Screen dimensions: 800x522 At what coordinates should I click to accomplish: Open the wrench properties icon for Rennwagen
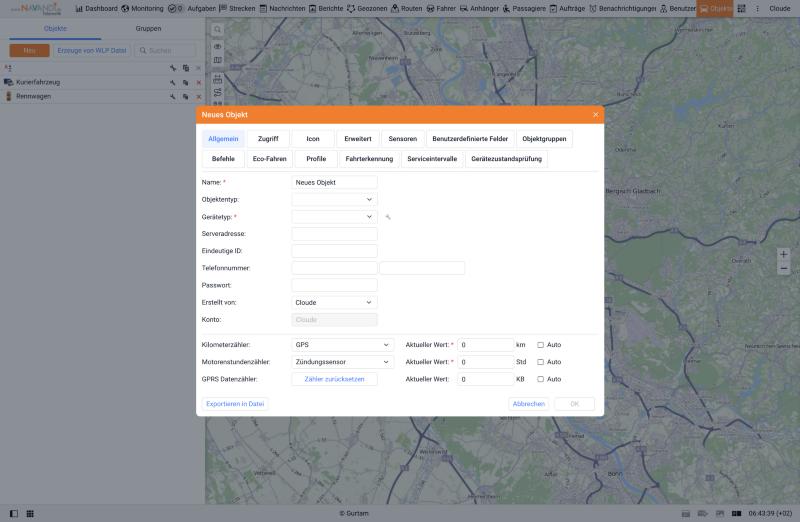tap(173, 96)
